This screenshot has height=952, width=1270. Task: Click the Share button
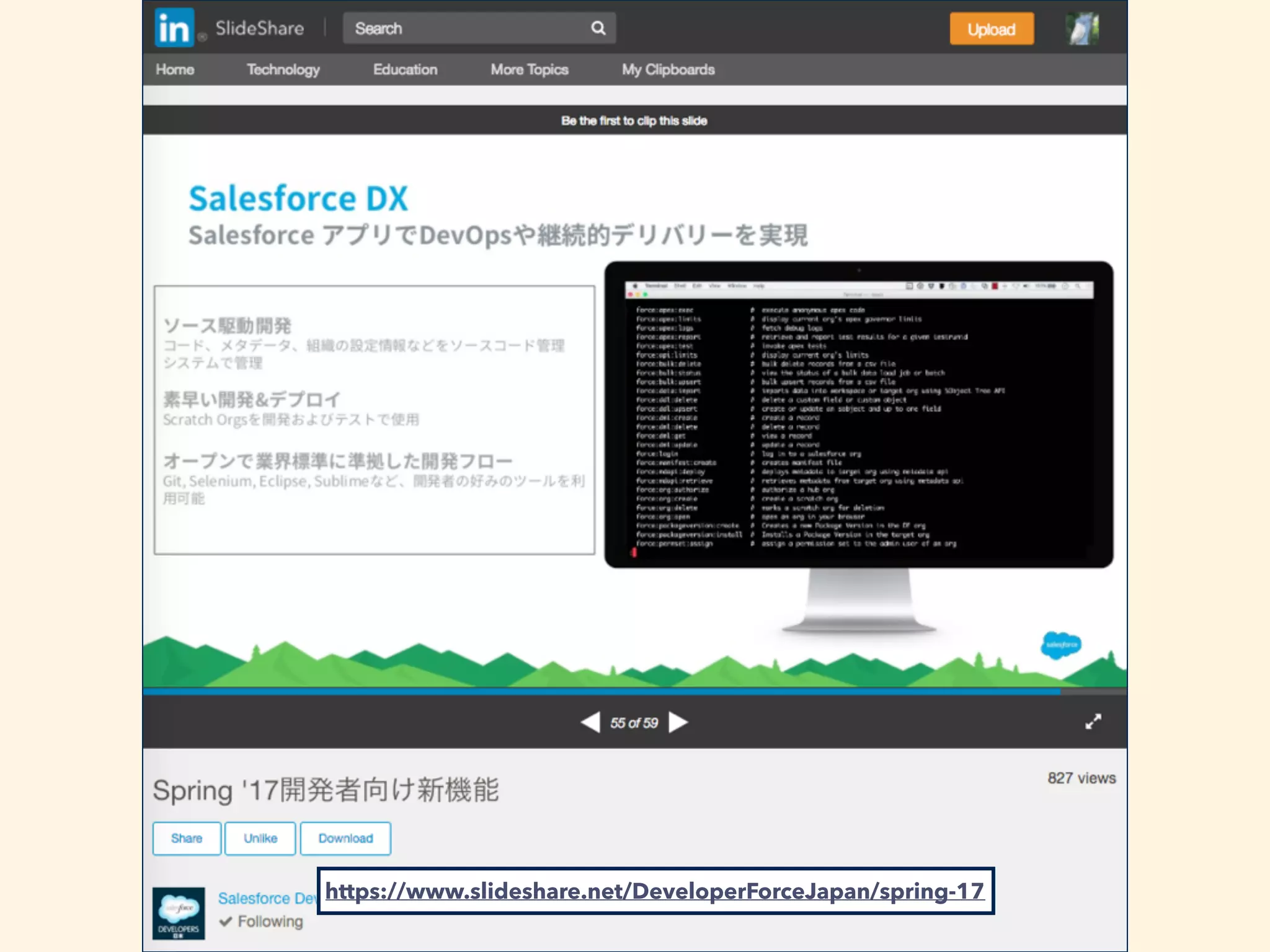(x=187, y=839)
